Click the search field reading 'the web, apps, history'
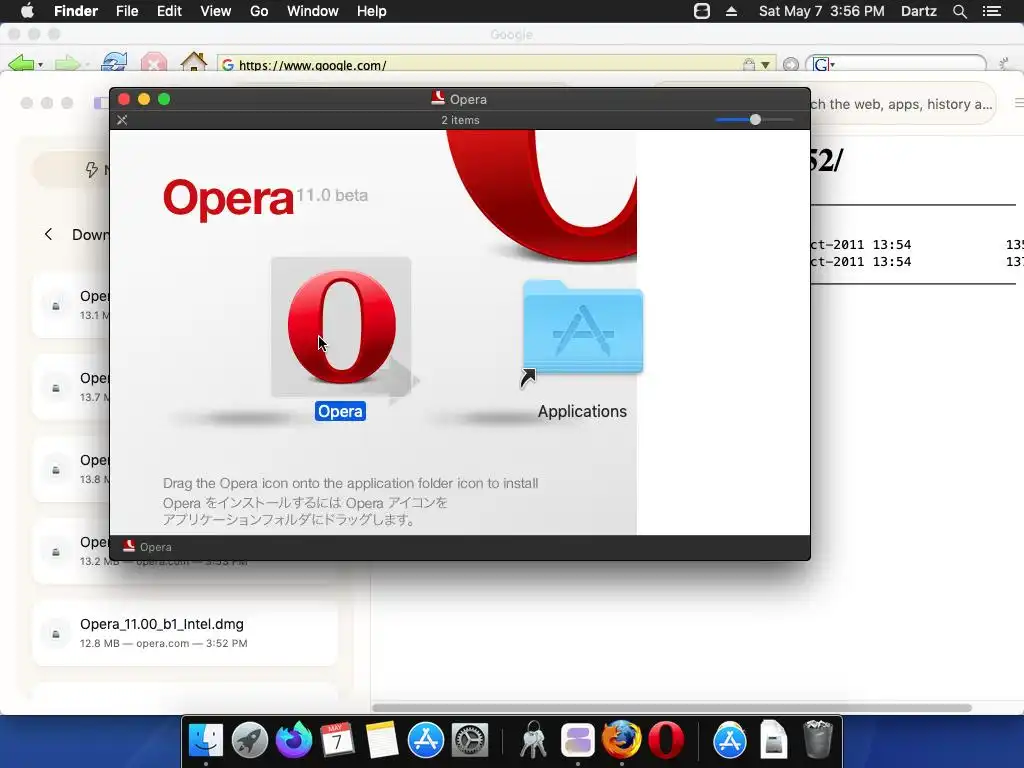The width and height of the screenshot is (1024, 768). [903, 104]
